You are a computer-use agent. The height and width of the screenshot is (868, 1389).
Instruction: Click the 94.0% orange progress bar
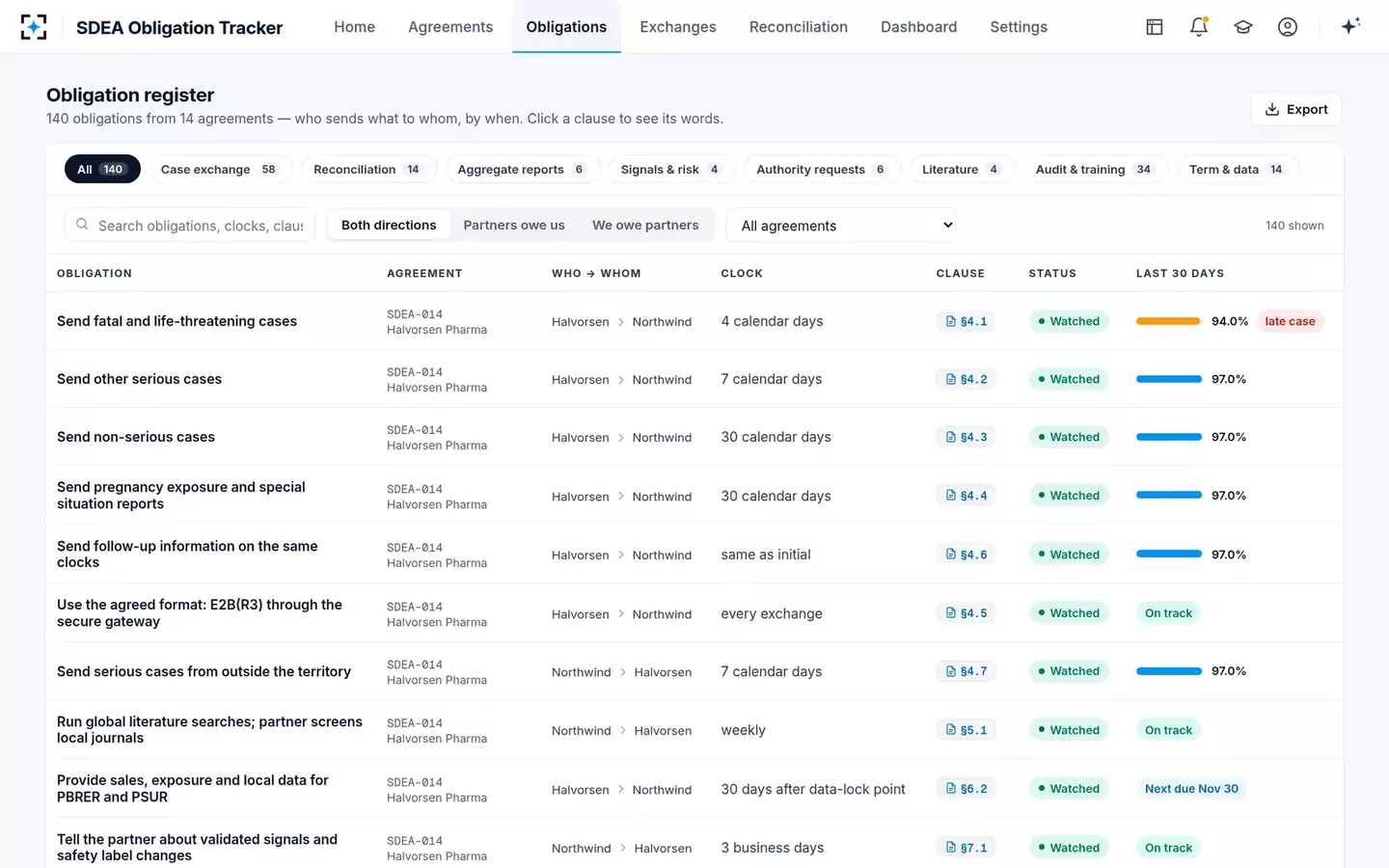[x=1168, y=321]
